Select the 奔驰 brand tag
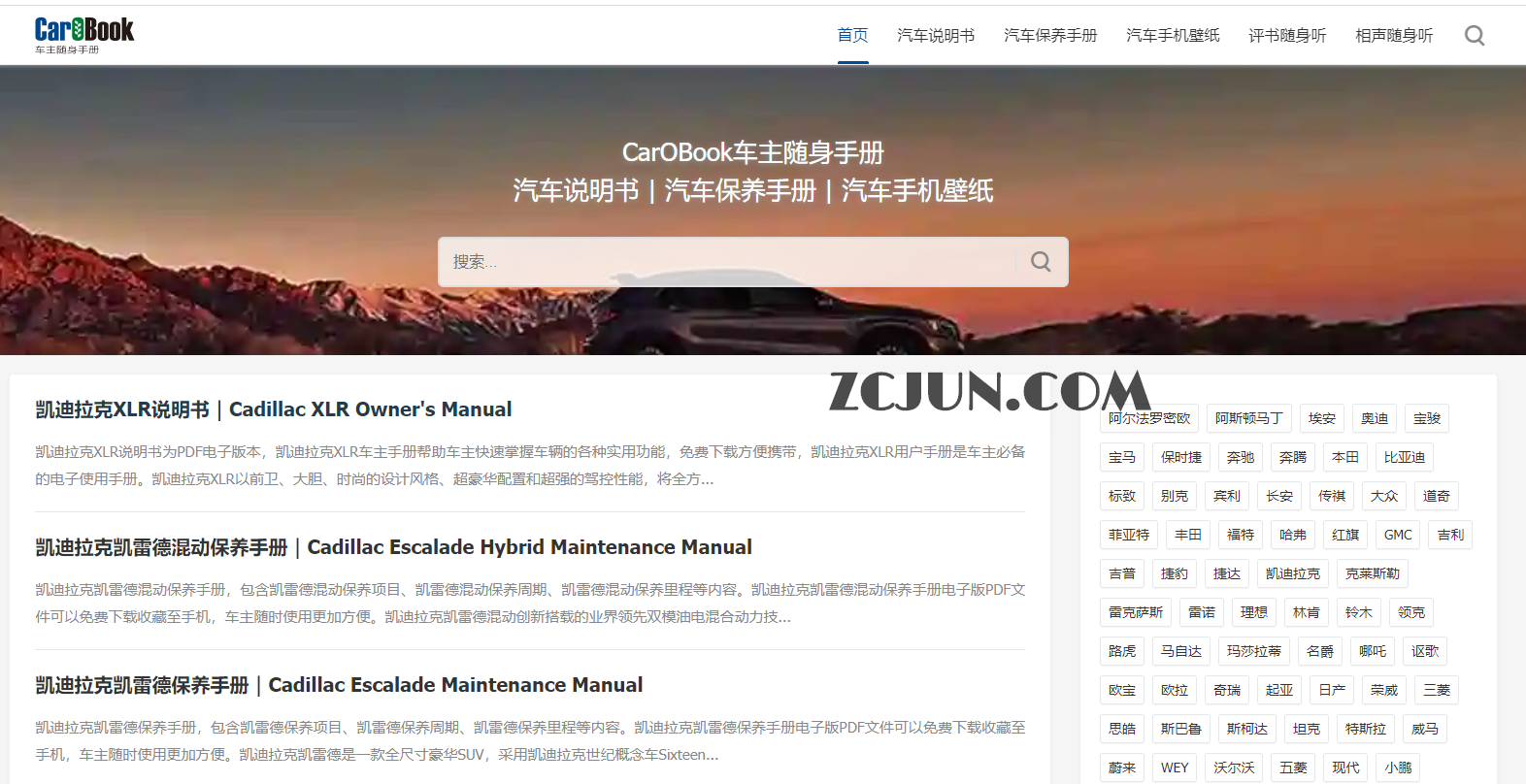The image size is (1526, 784). (x=1241, y=457)
